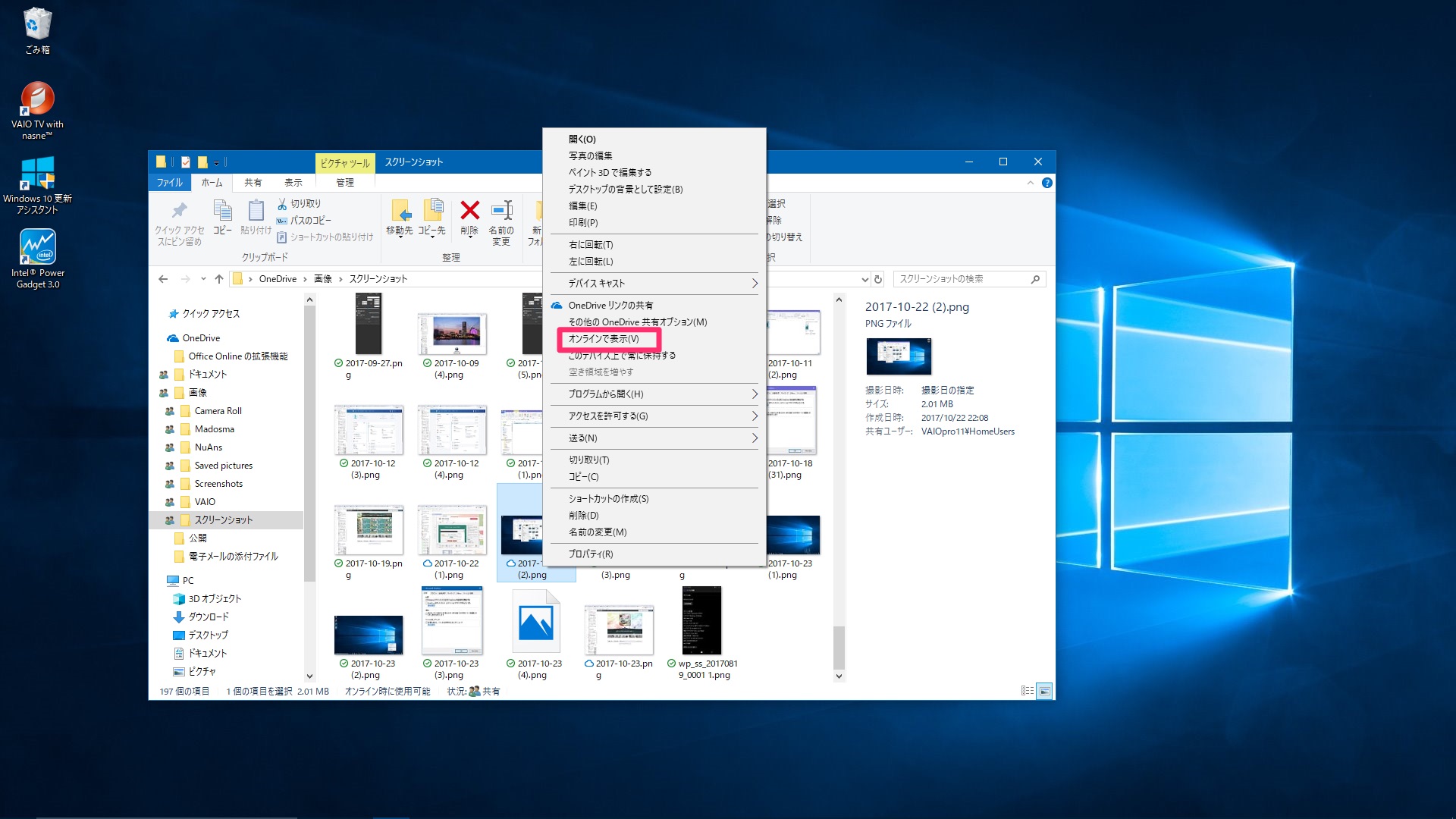The width and height of the screenshot is (1456, 819).
Task: Expand path after OneDrive breadcrumb chevron
Action: click(306, 279)
